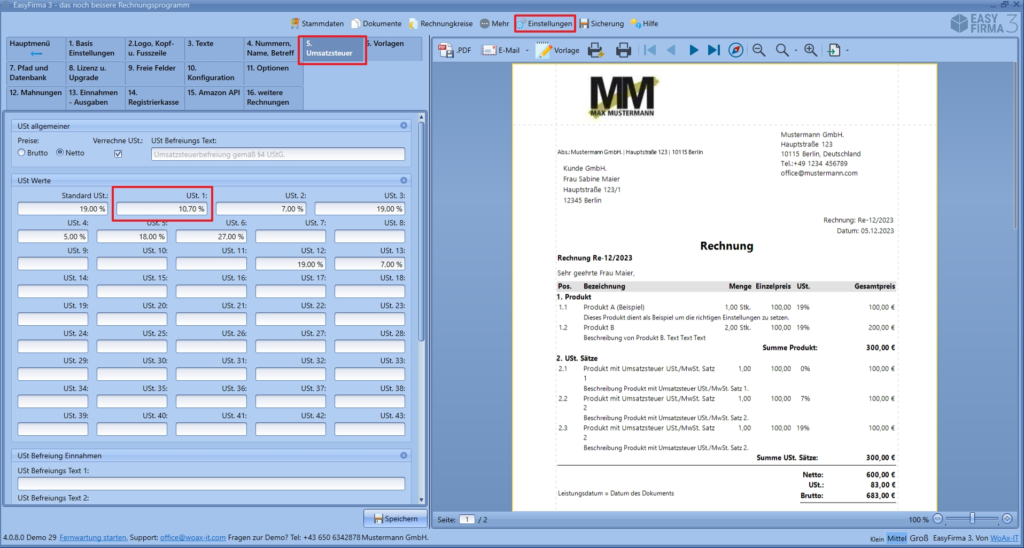This screenshot has height=548, width=1024.
Task: Zoom out with the minus magnifier icon
Action: coord(759,50)
